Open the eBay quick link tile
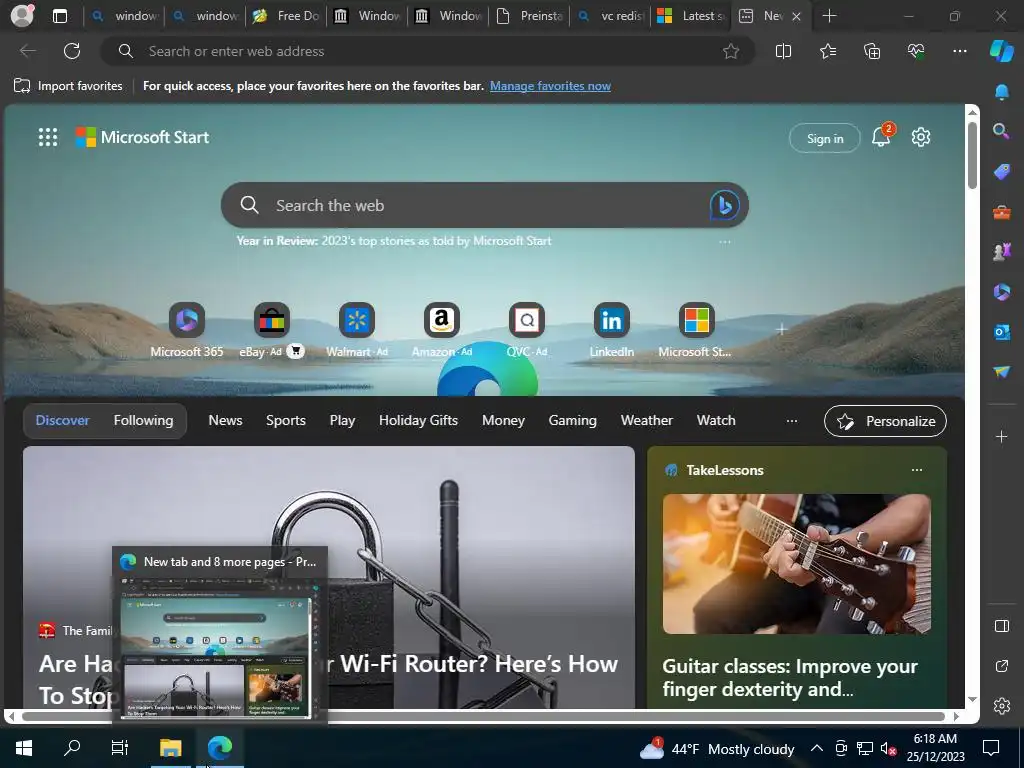1024x768 pixels. [x=271, y=330]
